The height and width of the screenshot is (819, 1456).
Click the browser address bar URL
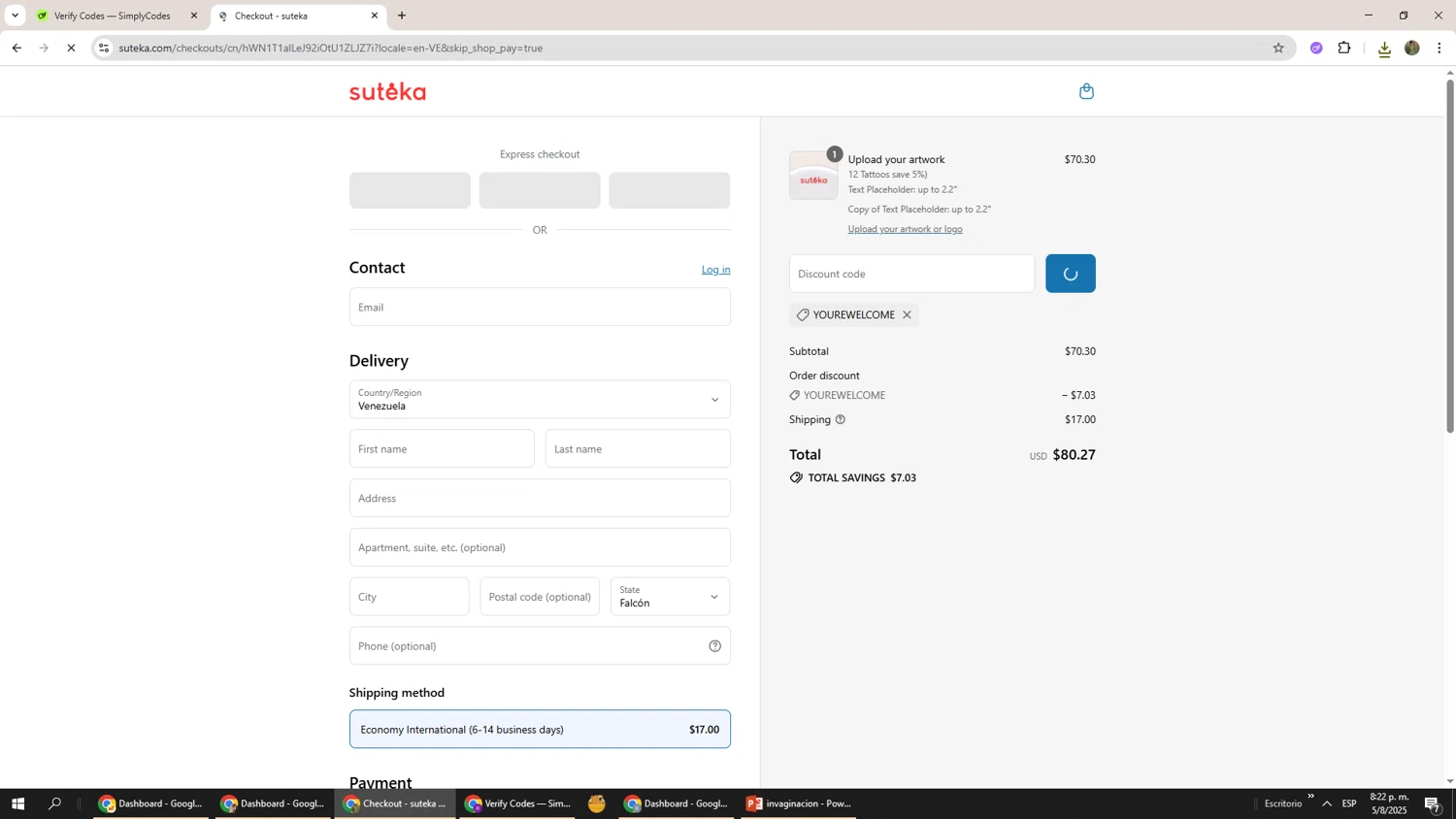[330, 48]
